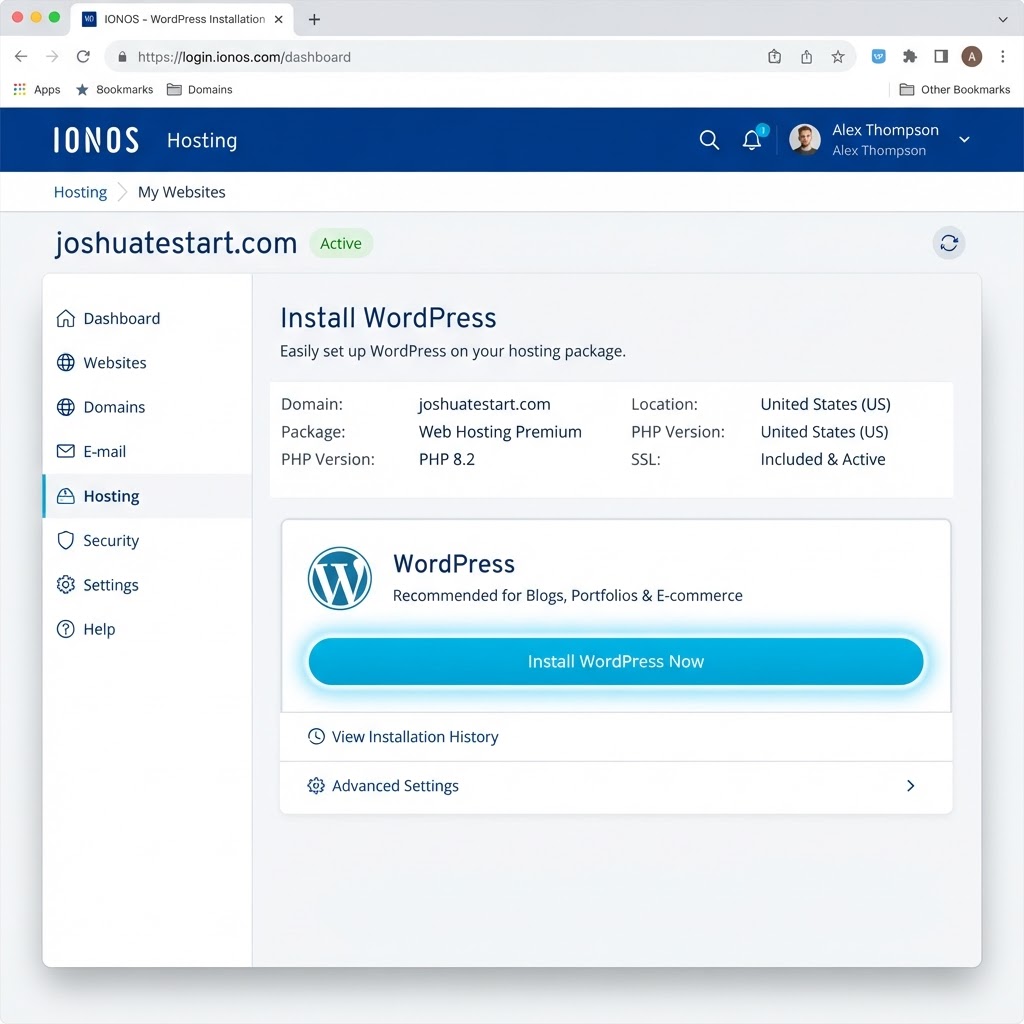Open the notifications bell
Image resolution: width=1024 pixels, height=1024 pixels.
pyautogui.click(x=752, y=140)
